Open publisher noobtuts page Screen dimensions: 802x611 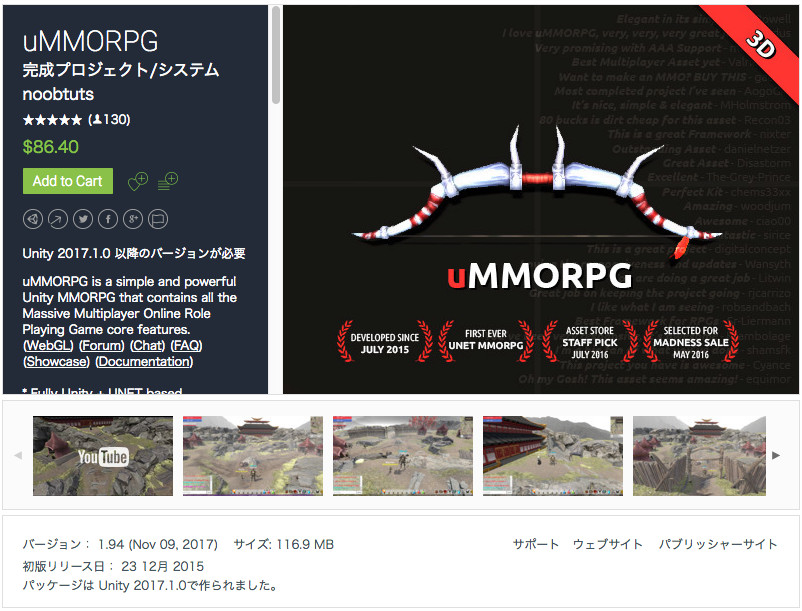[58, 94]
